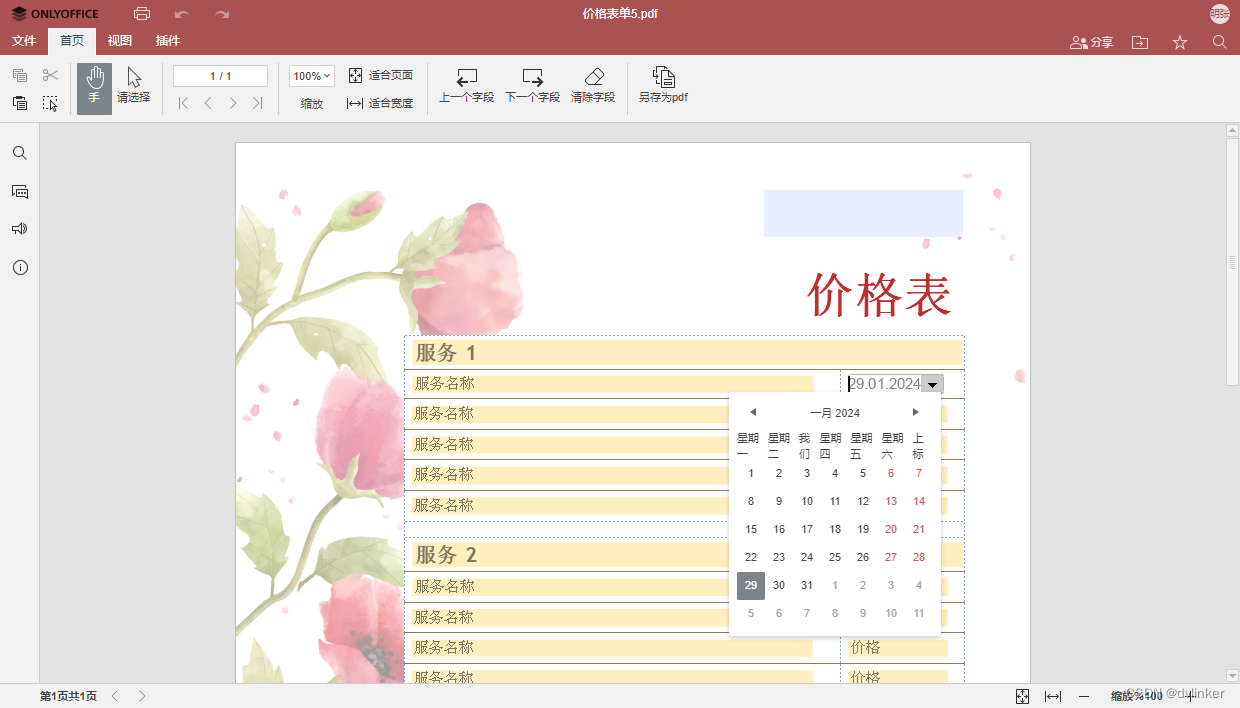Click the Share (分享) button
The height and width of the screenshot is (708, 1240).
coord(1091,42)
